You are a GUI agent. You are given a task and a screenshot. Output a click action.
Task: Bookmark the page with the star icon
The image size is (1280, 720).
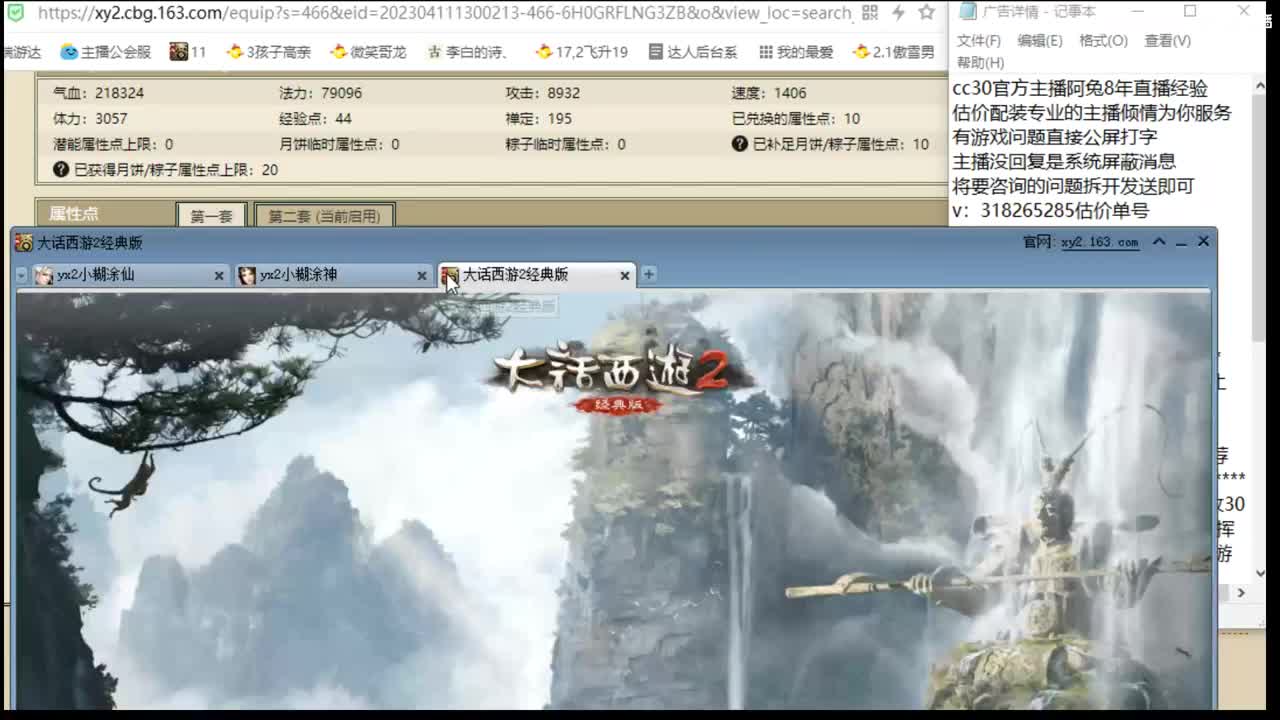[927, 13]
